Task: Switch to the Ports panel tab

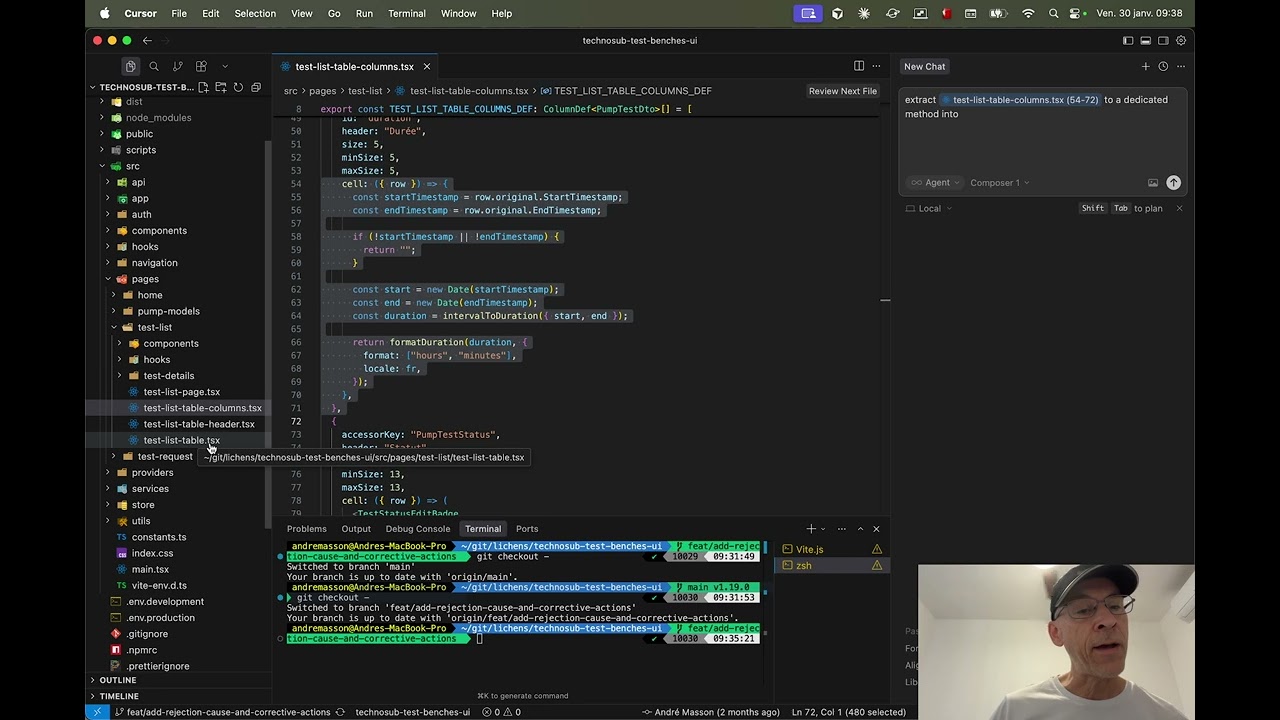Action: coord(527,529)
